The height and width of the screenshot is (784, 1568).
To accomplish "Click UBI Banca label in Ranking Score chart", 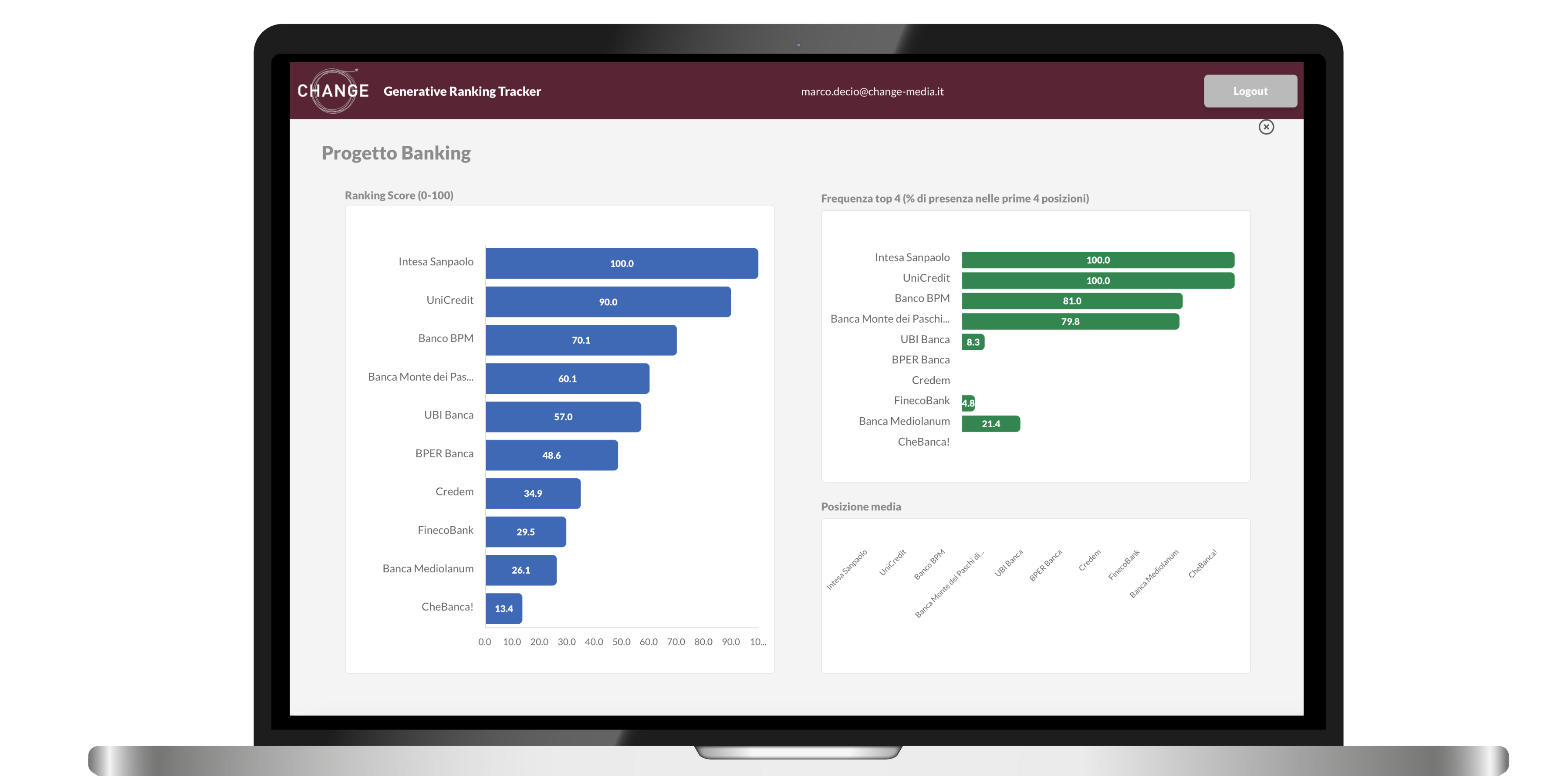I will [449, 415].
